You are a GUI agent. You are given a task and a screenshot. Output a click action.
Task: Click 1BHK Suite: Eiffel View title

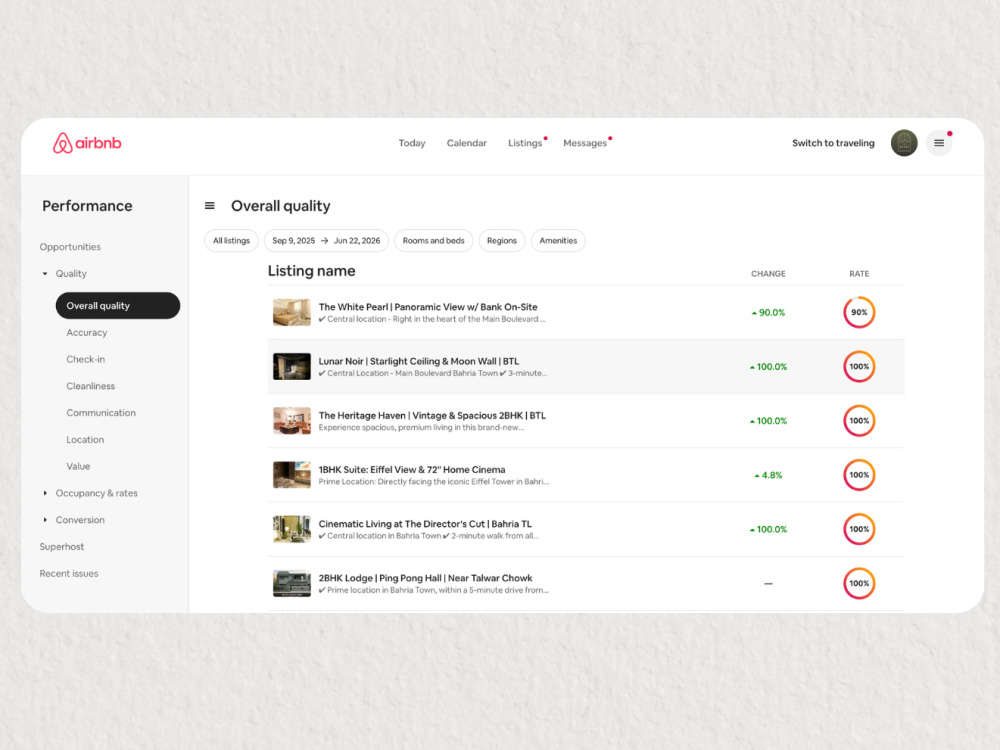pyautogui.click(x=411, y=469)
